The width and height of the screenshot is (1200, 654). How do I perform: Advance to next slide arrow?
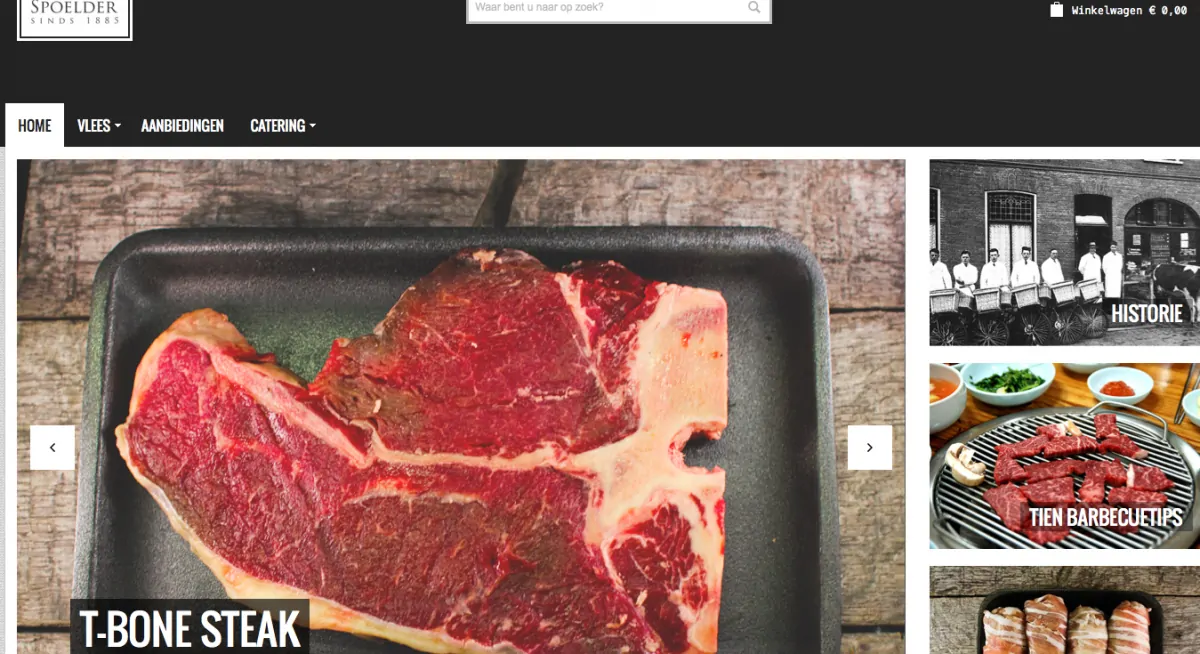pyautogui.click(x=870, y=448)
